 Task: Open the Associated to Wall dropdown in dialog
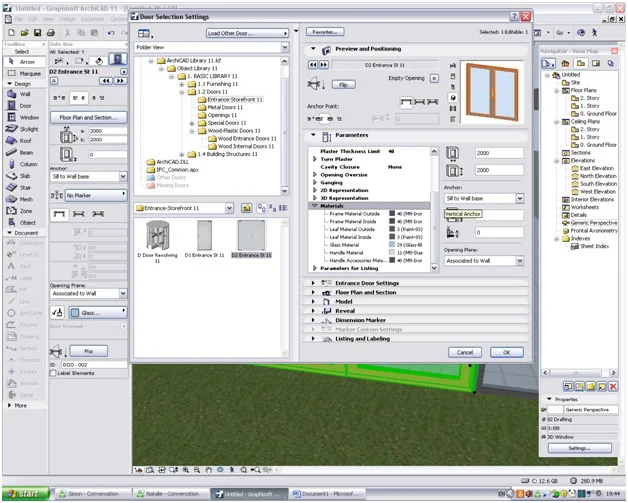click(x=484, y=261)
